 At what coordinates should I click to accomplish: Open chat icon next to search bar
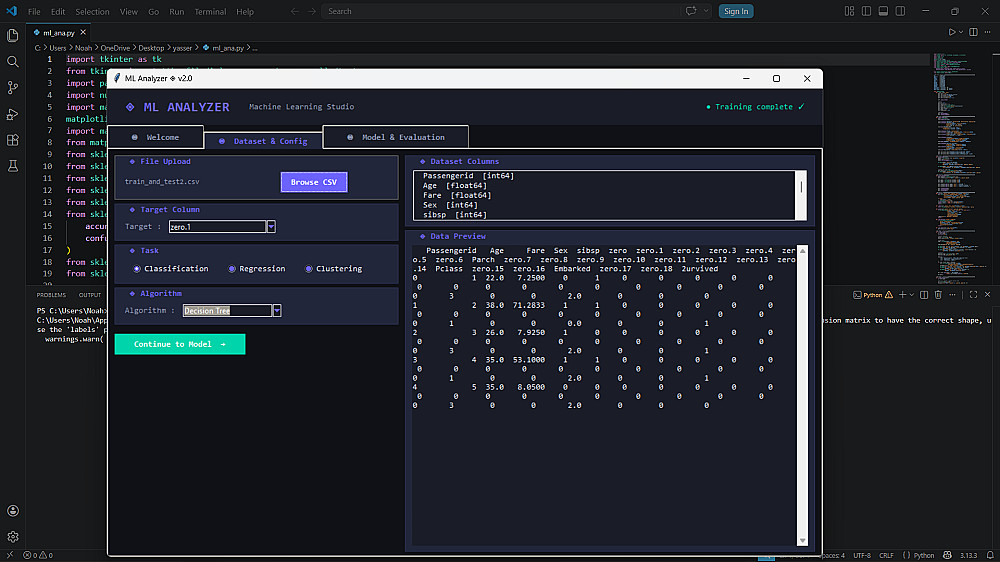click(691, 11)
